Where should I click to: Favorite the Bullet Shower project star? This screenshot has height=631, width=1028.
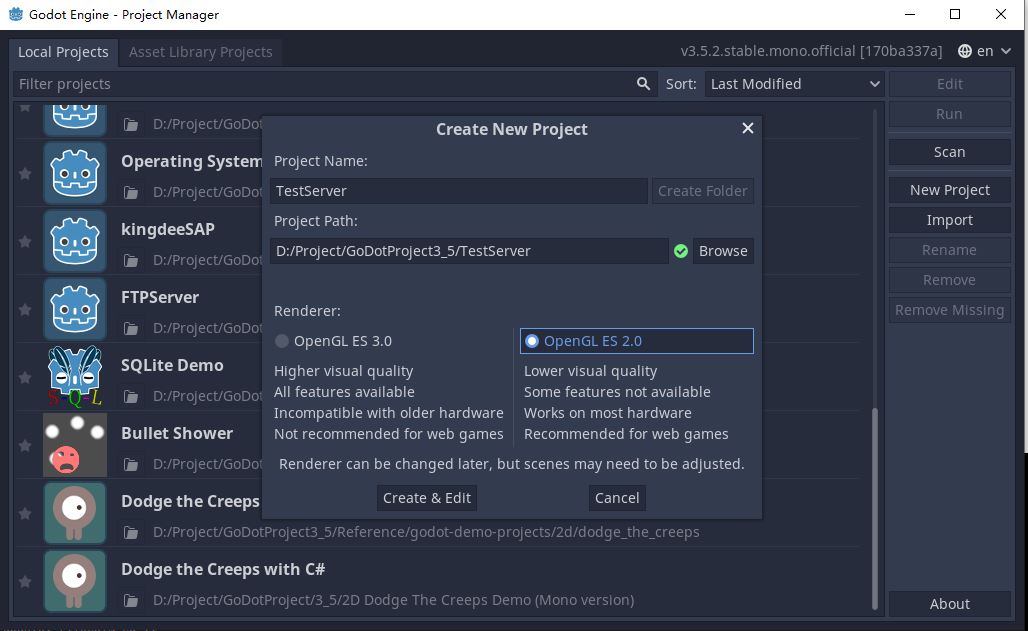pos(25,445)
